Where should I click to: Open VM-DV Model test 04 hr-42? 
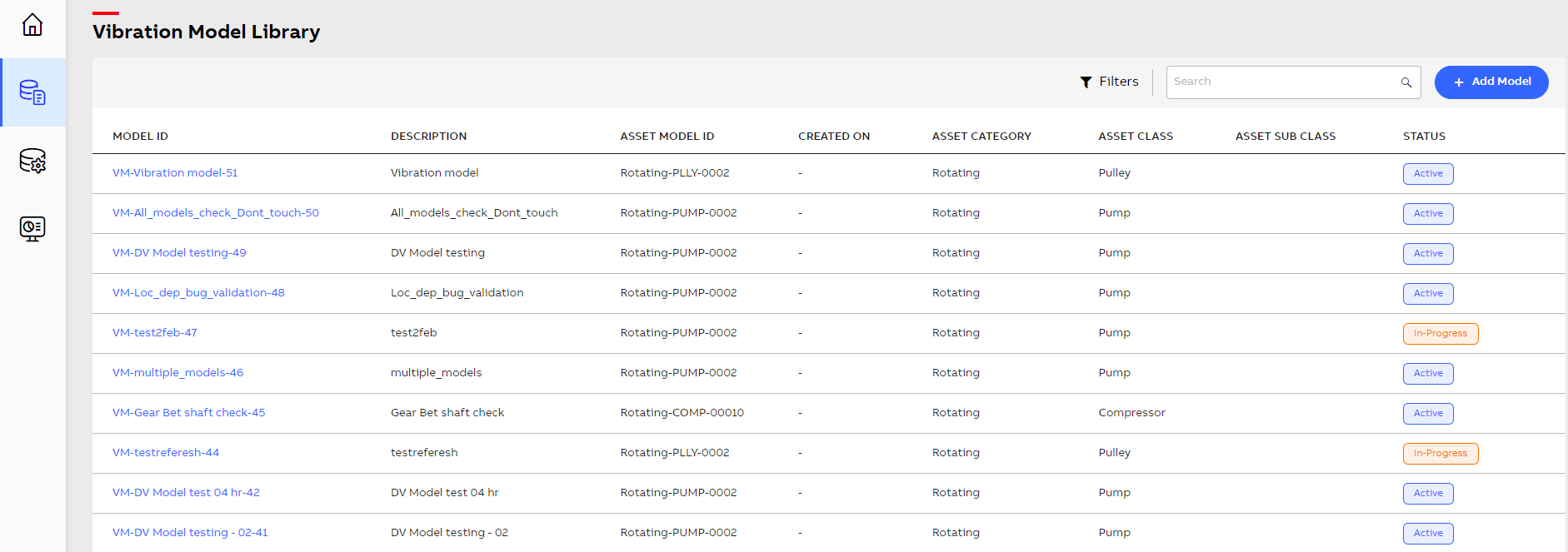click(186, 493)
